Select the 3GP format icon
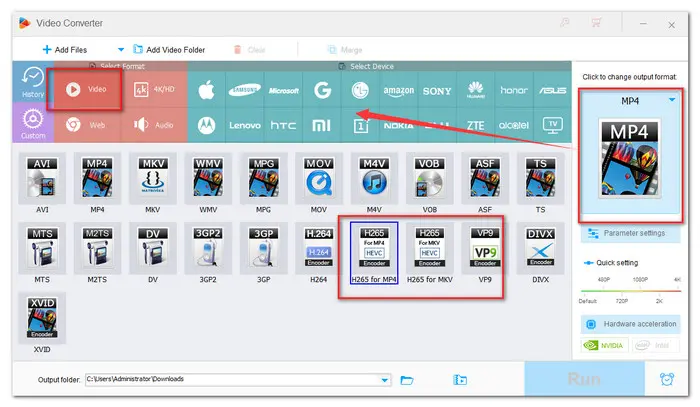The width and height of the screenshot is (700, 407). pos(263,248)
